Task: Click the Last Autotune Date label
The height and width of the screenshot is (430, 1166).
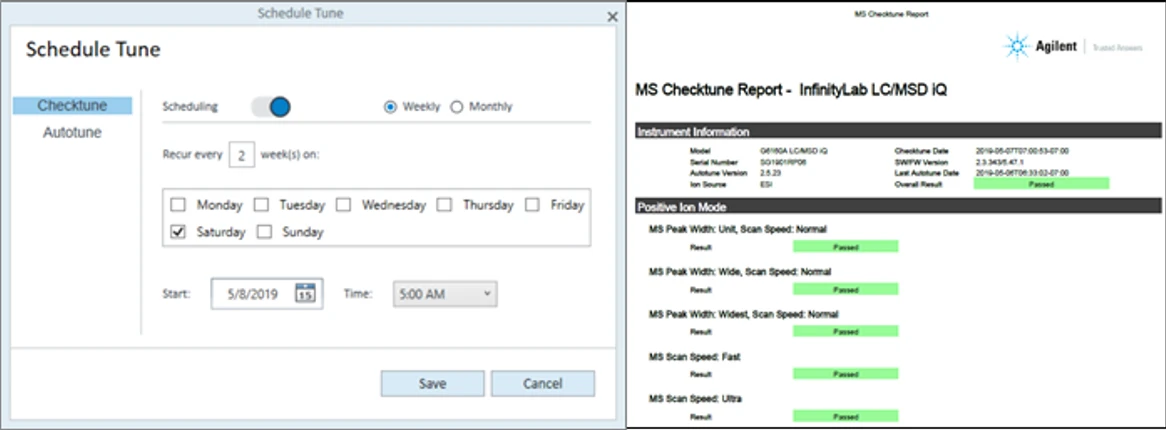Action: 925,173
